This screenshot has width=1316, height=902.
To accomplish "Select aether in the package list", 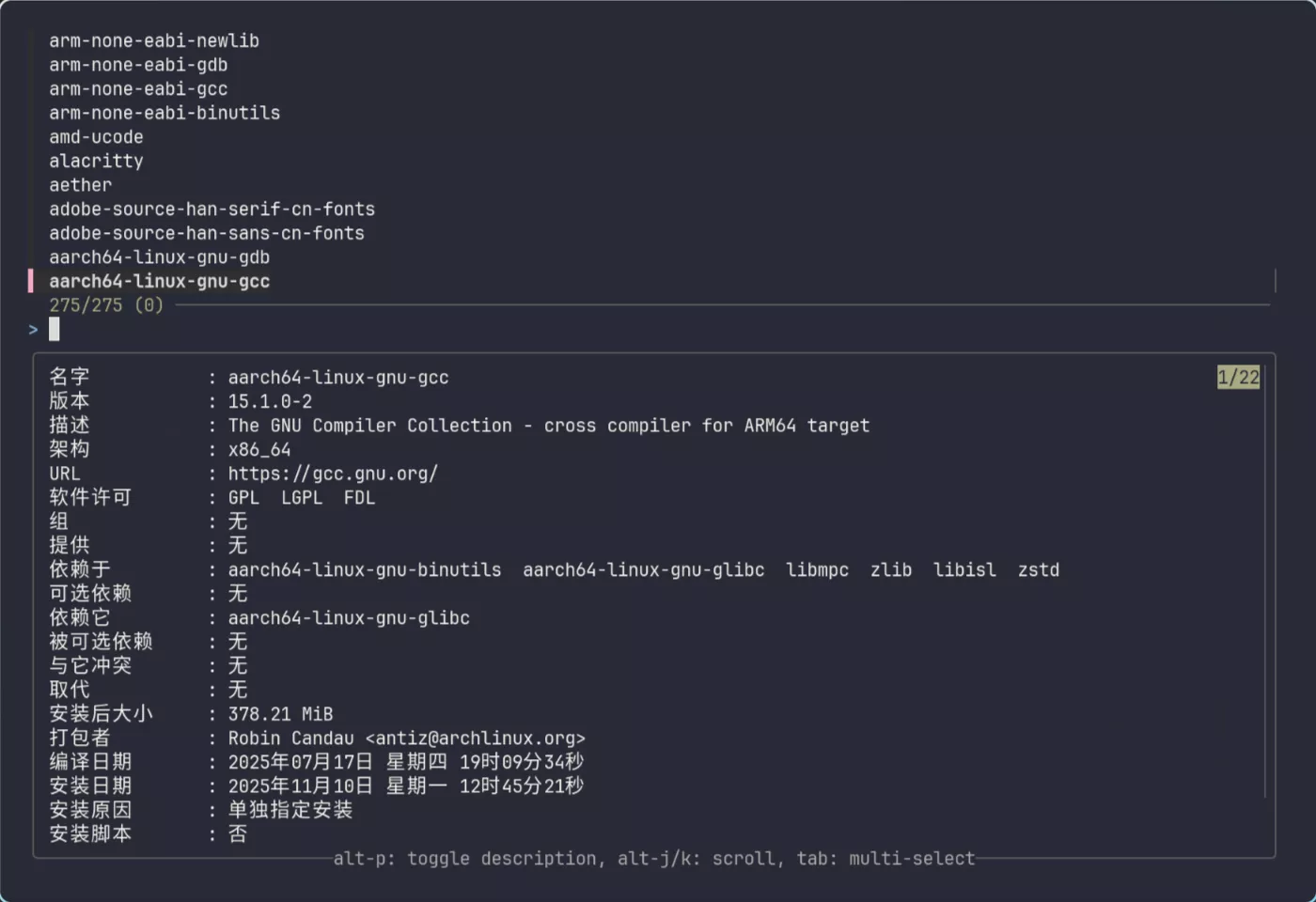I will [x=80, y=185].
